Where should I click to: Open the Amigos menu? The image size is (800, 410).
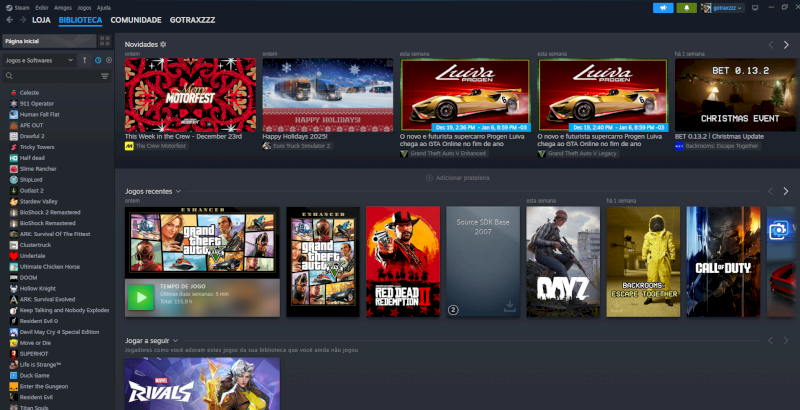click(x=63, y=8)
